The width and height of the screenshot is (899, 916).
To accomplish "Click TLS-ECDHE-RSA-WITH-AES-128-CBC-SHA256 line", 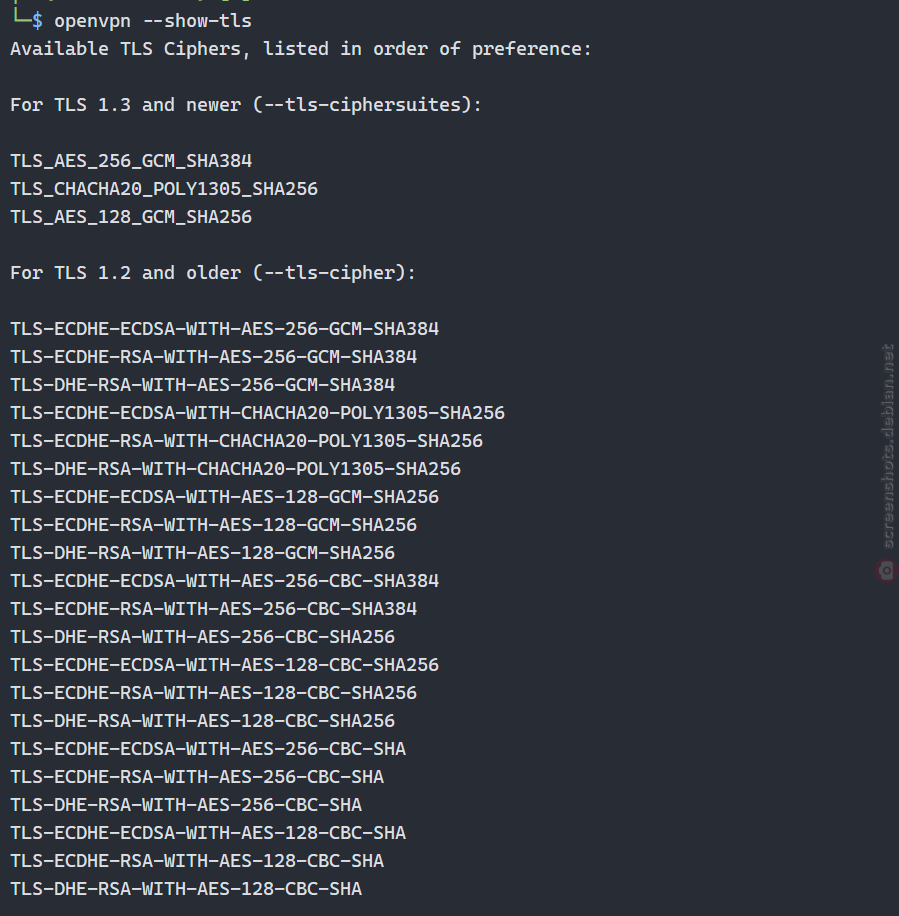I will 213,693.
